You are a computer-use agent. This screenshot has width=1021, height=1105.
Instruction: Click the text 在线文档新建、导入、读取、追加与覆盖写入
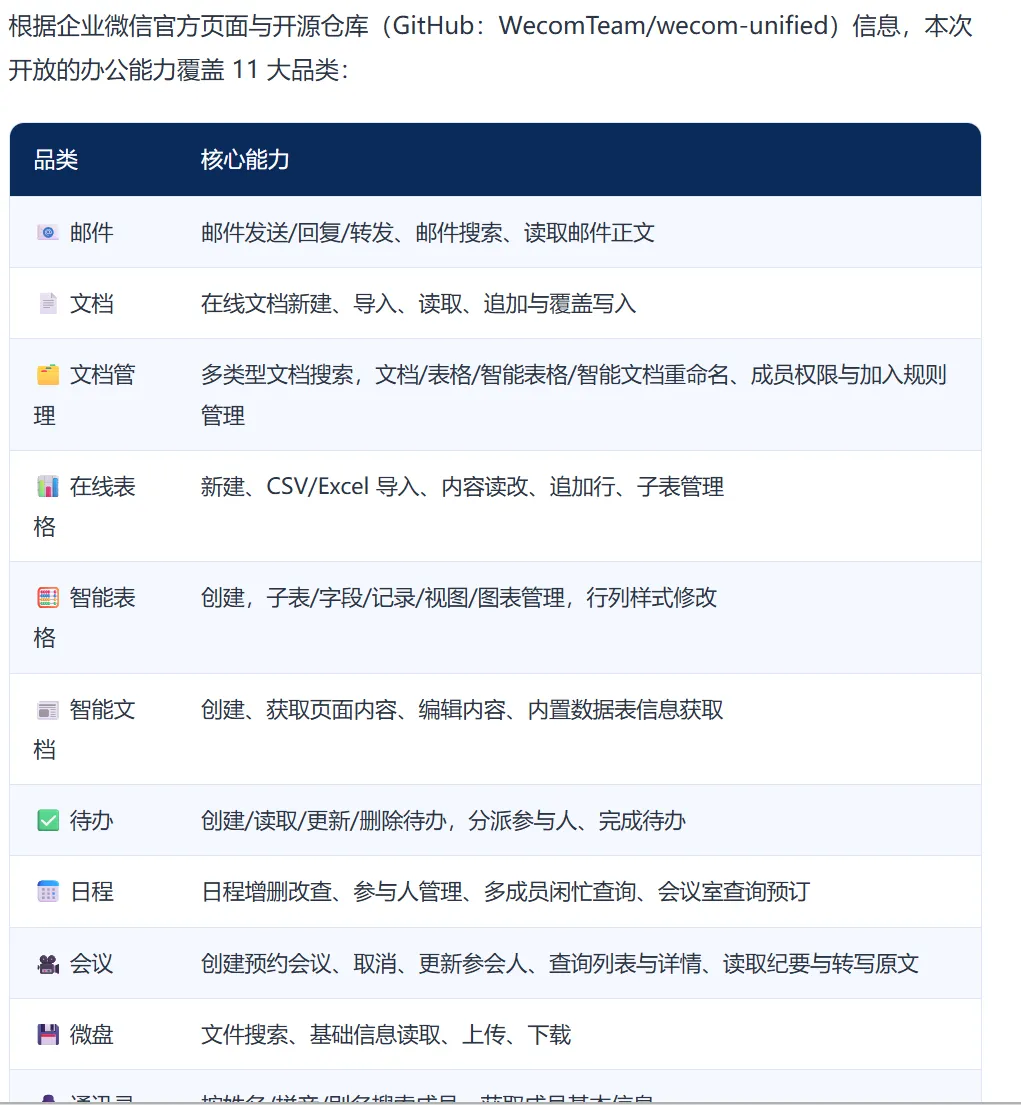(419, 304)
